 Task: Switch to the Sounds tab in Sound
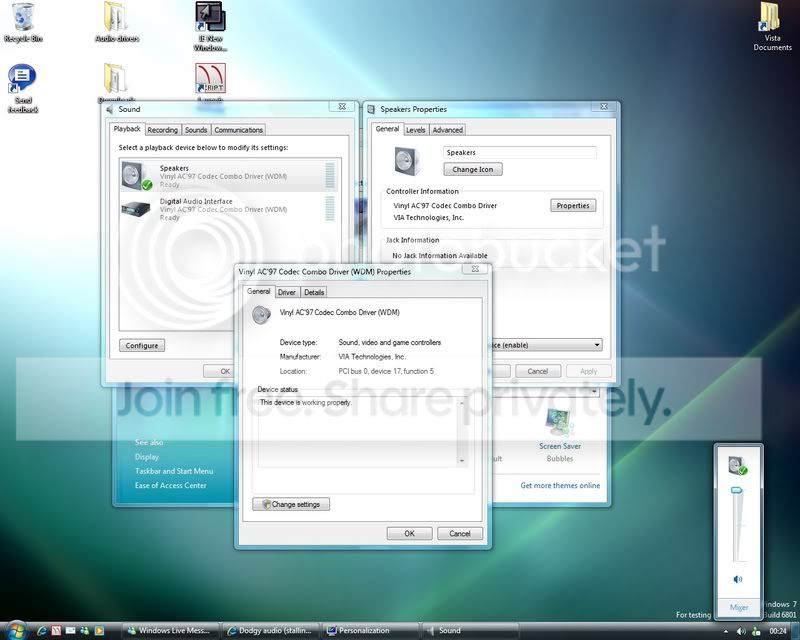pyautogui.click(x=196, y=130)
